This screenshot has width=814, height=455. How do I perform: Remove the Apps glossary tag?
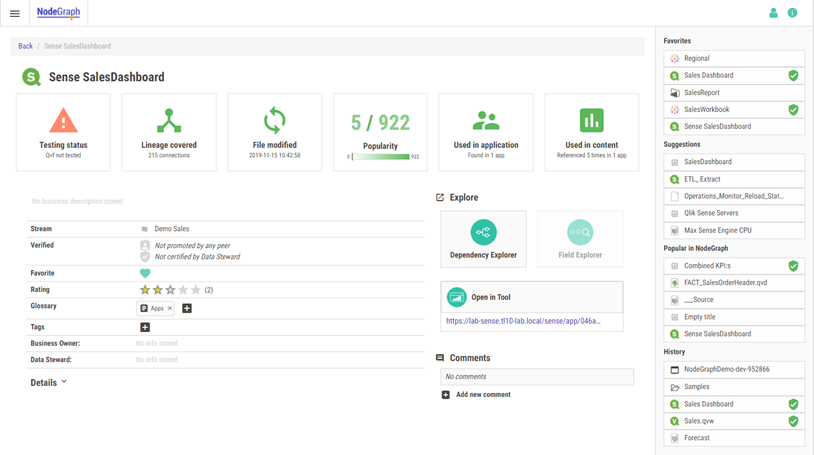click(170, 308)
